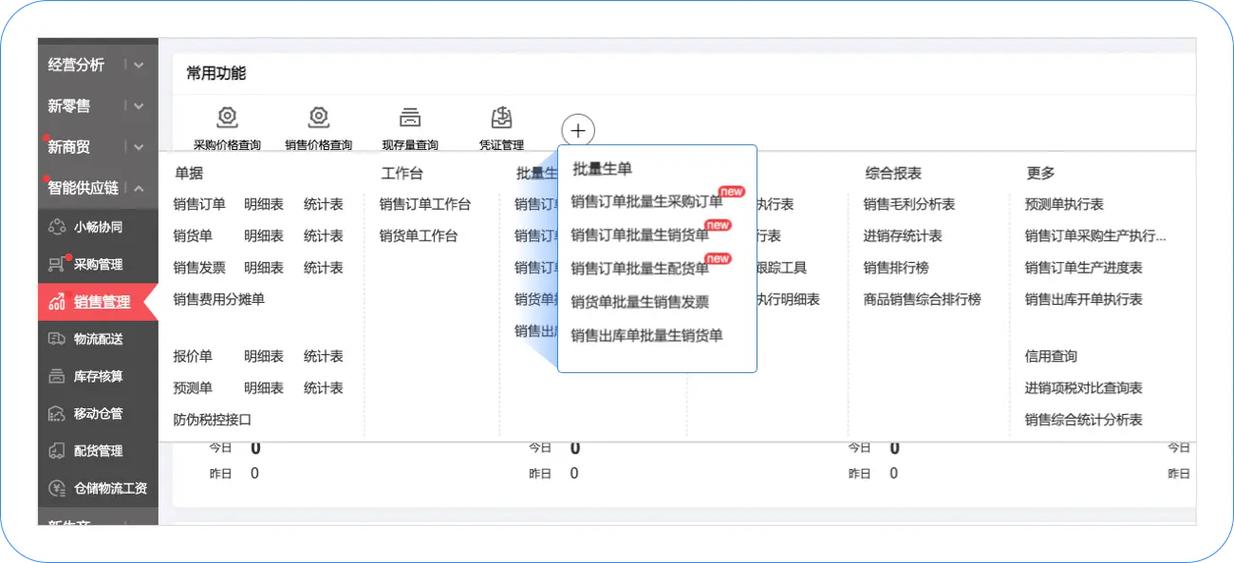Choose 销货单批量生销售发票 in popup

pyautogui.click(x=640, y=302)
